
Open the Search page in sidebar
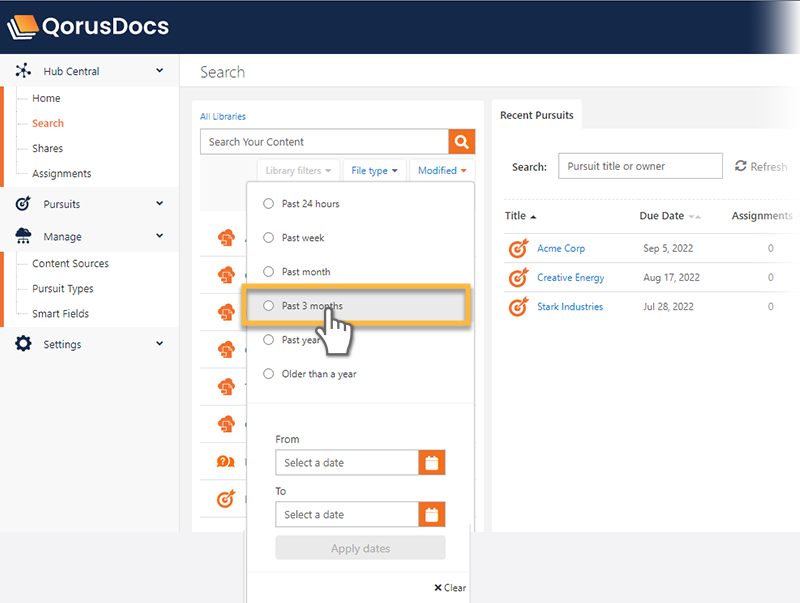48,123
